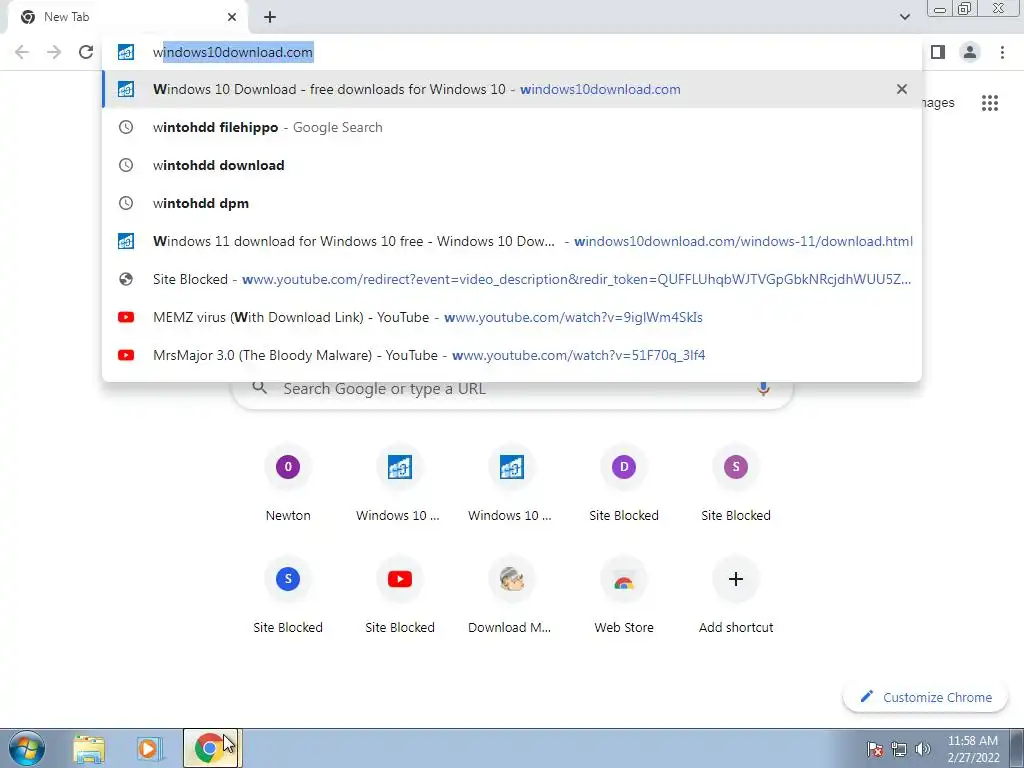Start voice search with the microphone
The height and width of the screenshot is (768, 1024).
pos(763,389)
